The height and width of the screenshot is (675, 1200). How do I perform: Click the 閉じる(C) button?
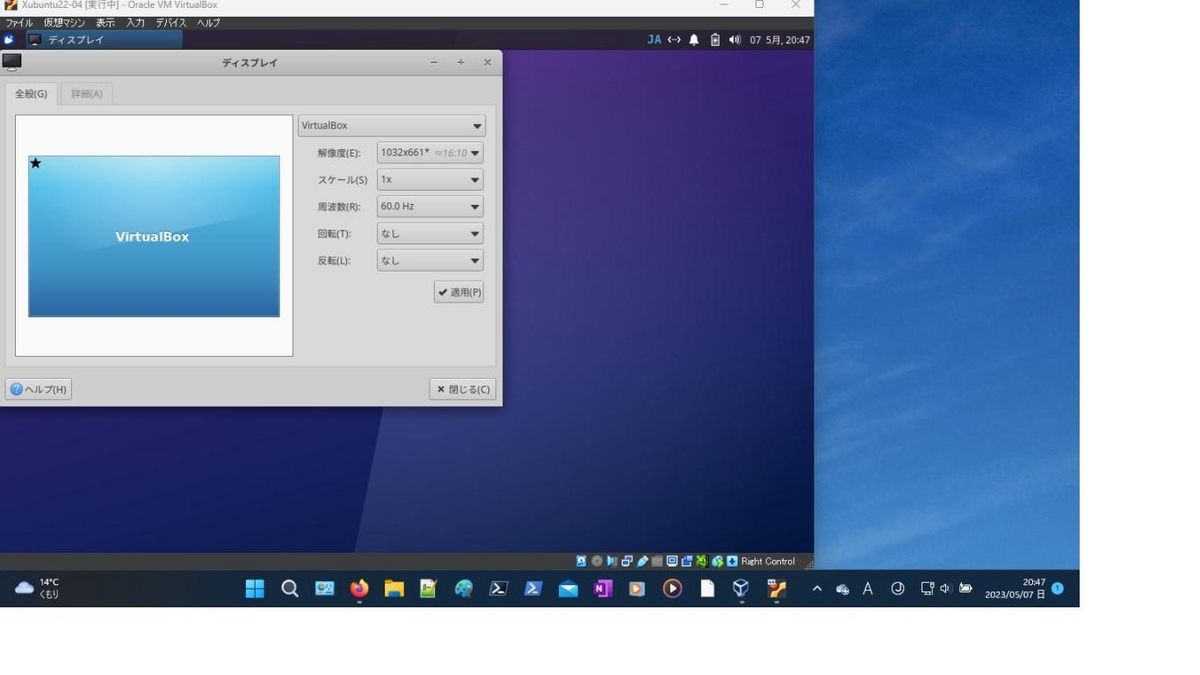pyautogui.click(x=463, y=389)
